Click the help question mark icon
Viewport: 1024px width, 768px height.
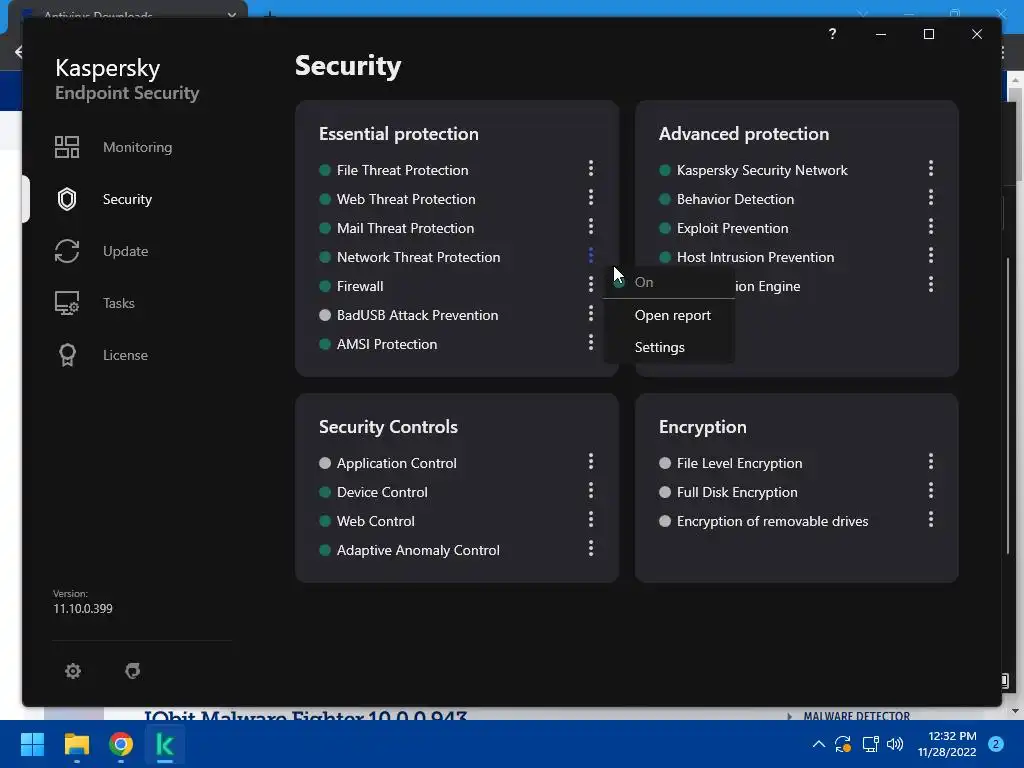832,34
